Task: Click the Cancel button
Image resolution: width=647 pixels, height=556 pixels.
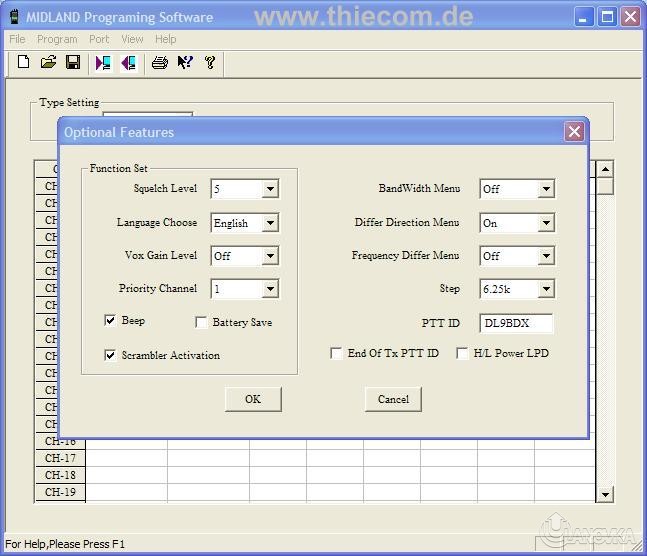Action: pos(393,399)
